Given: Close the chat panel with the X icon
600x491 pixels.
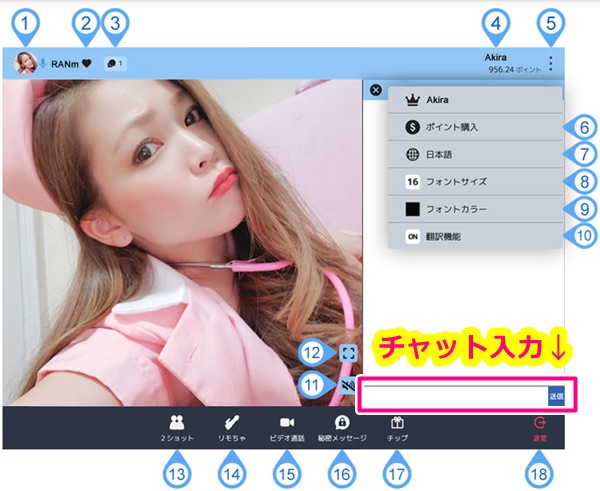Looking at the screenshot, I should click(376, 90).
